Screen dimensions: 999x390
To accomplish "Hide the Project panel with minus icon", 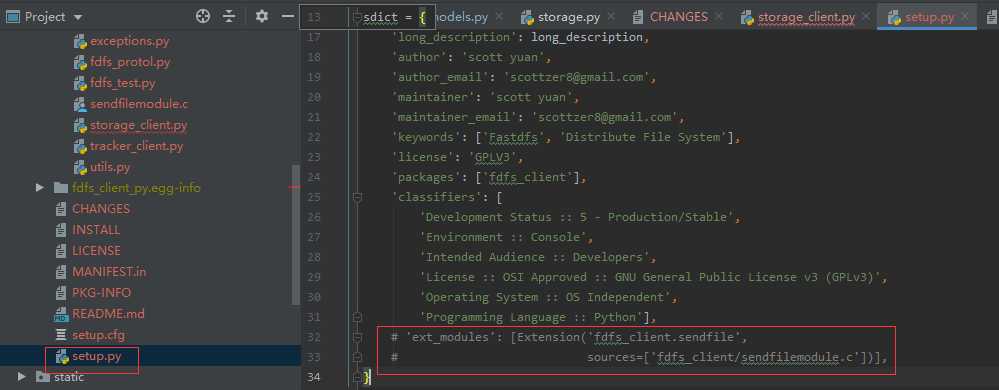I will click(288, 17).
